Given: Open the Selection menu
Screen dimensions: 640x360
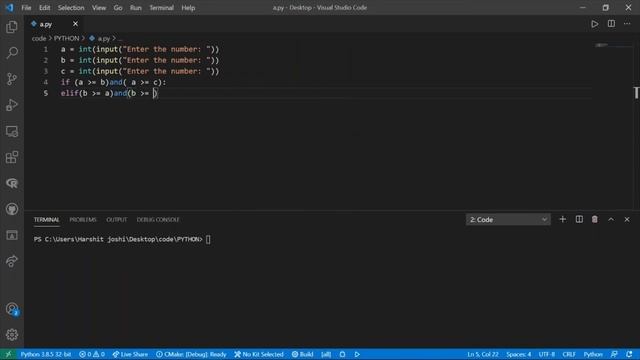Looking at the screenshot, I should click(71, 8).
